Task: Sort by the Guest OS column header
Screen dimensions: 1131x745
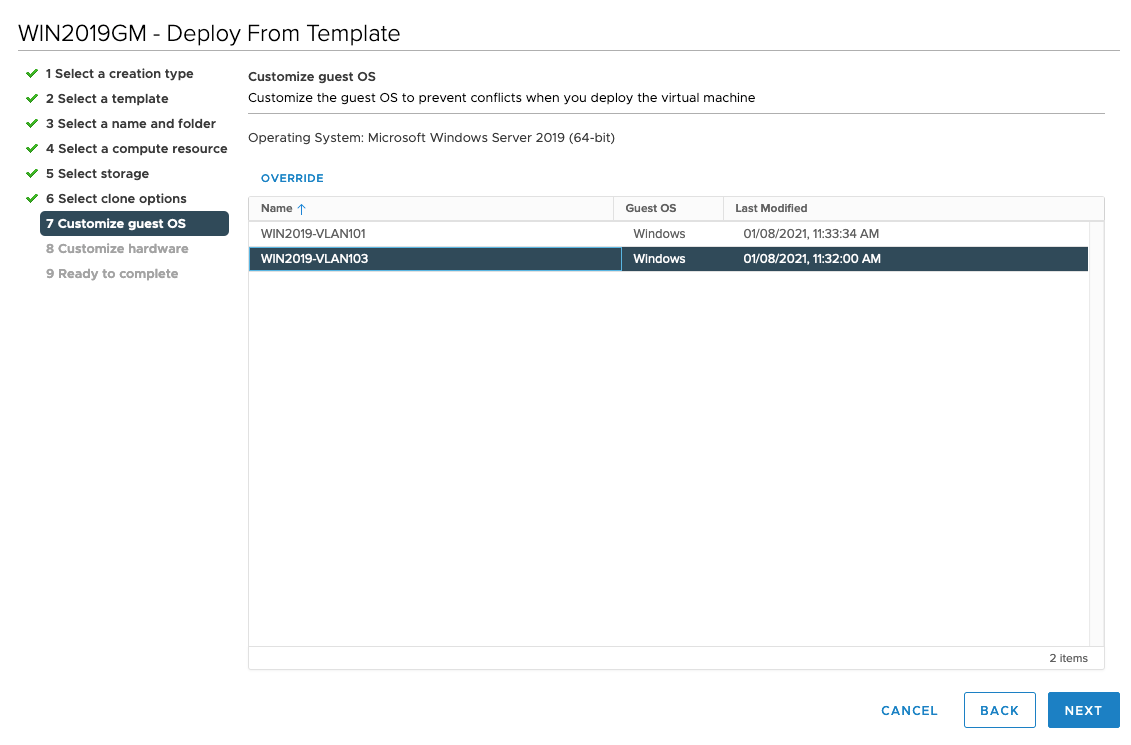Action: coord(651,208)
